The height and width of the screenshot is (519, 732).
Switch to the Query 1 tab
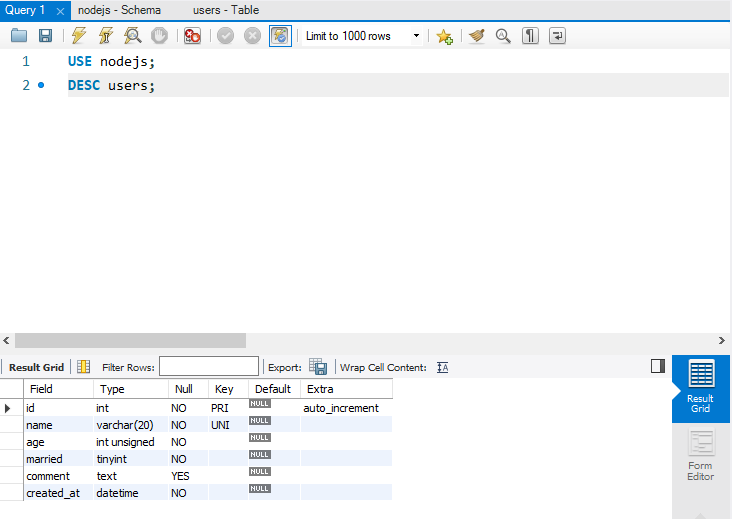pos(25,10)
